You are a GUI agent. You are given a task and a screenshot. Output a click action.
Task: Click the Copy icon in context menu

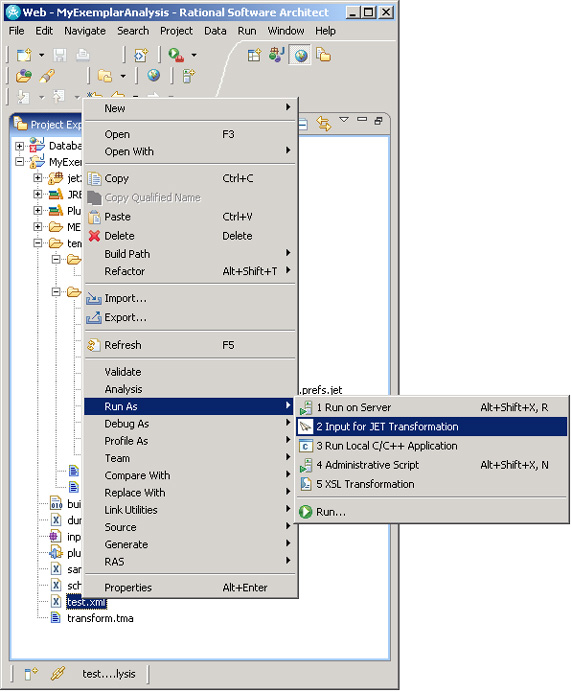point(94,179)
